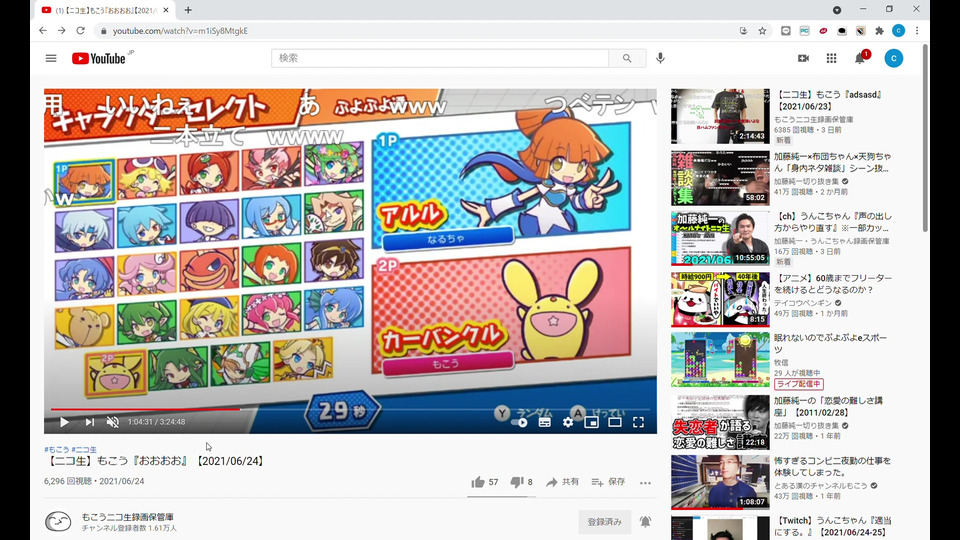Open the create video camera icon
This screenshot has width=960, height=540.
point(803,58)
